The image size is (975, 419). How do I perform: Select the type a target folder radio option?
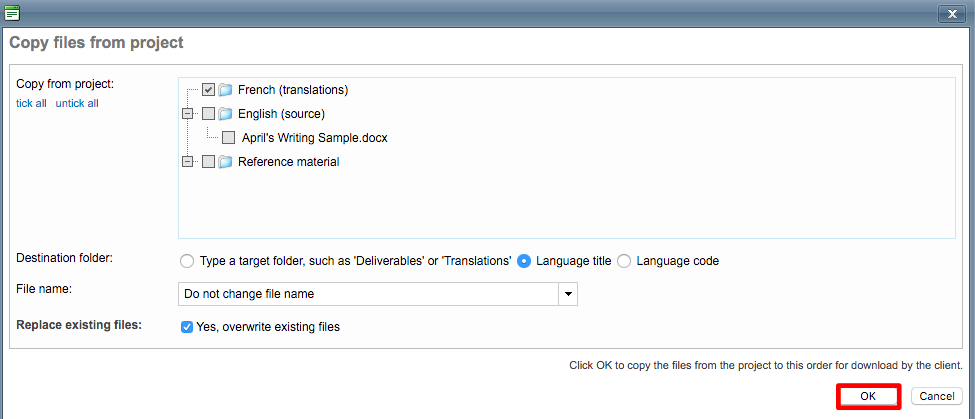(186, 261)
